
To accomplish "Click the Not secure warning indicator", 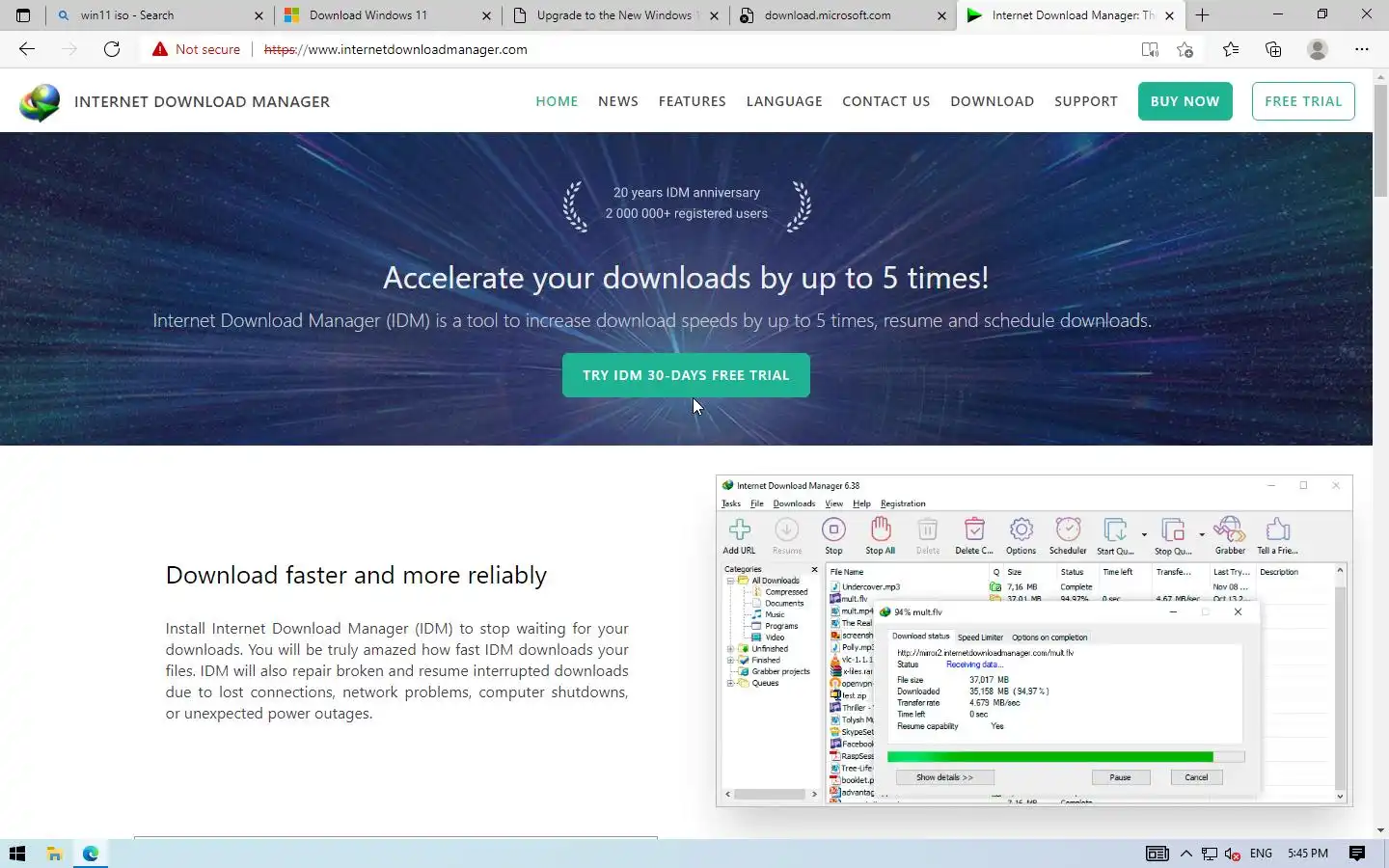I will 197,49.
